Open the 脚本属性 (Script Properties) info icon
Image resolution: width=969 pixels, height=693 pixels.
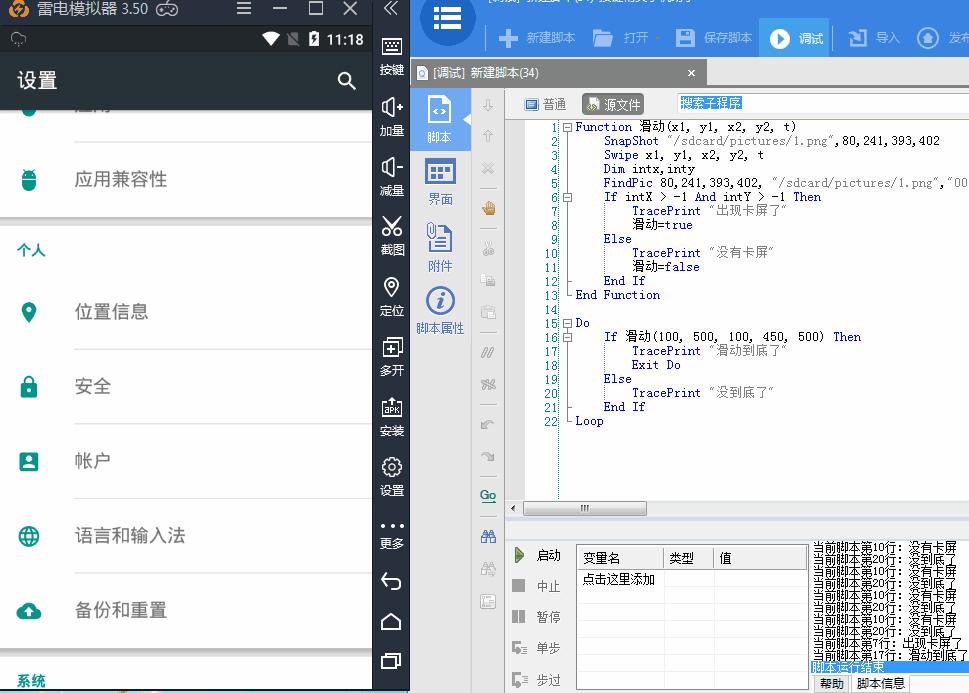[x=440, y=309]
